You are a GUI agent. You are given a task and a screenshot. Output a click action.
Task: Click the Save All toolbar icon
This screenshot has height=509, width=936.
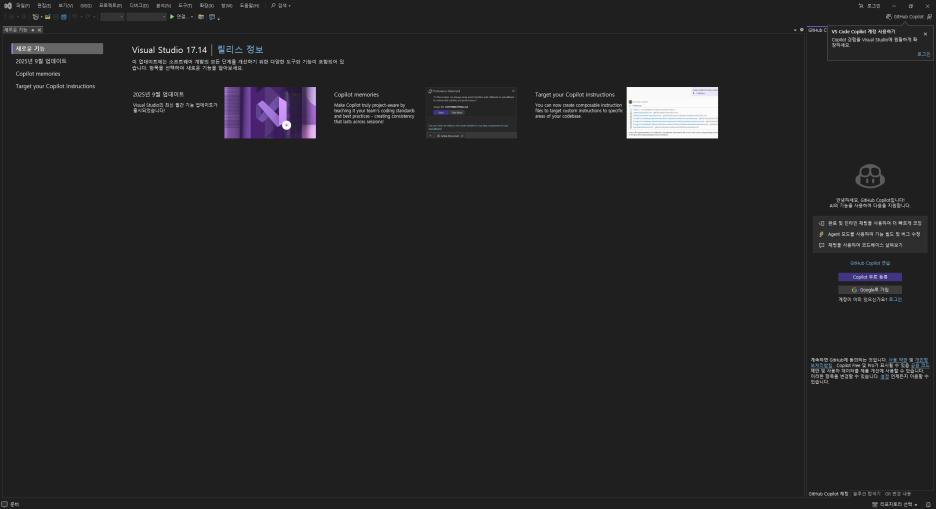64,17
